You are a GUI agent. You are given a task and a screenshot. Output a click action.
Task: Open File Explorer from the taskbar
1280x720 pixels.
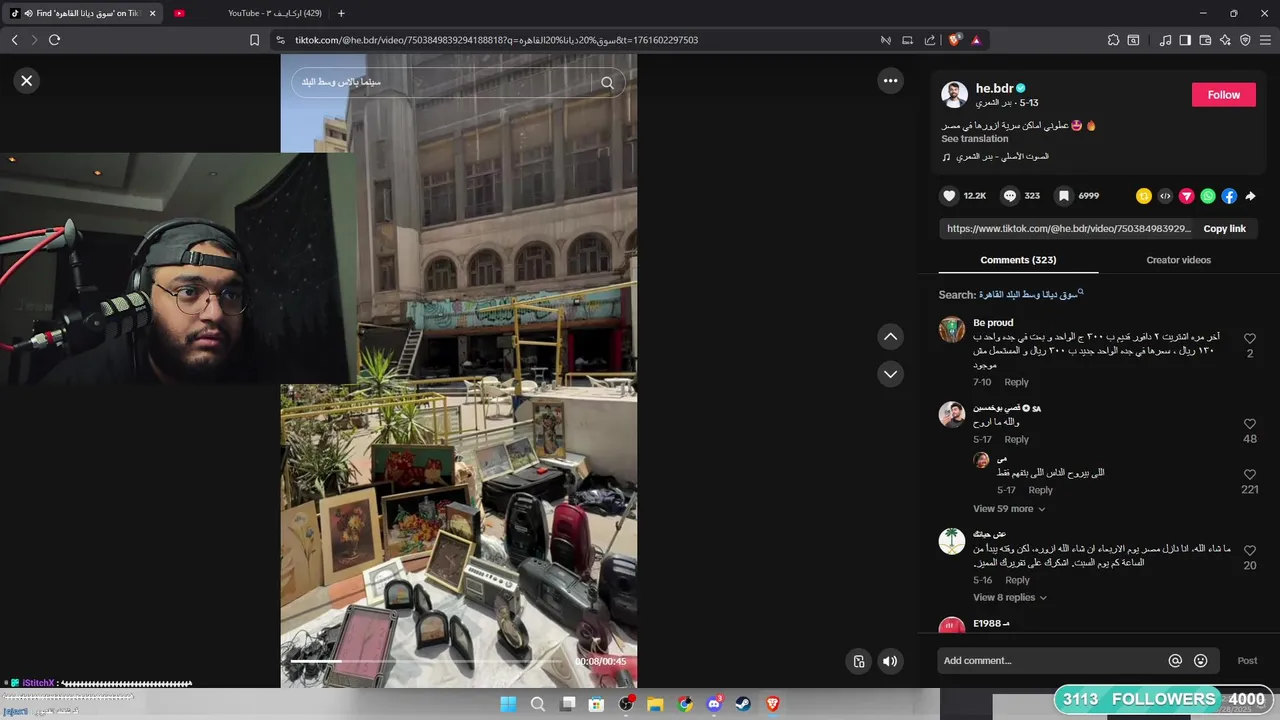[x=655, y=704]
